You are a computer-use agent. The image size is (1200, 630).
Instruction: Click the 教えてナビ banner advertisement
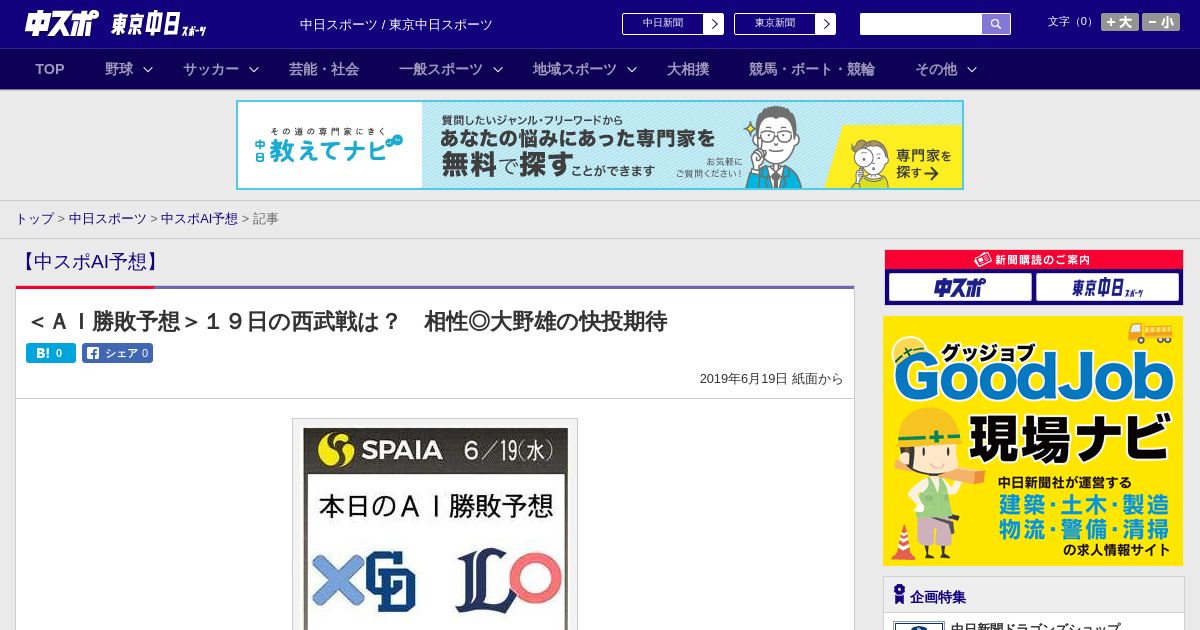point(600,145)
